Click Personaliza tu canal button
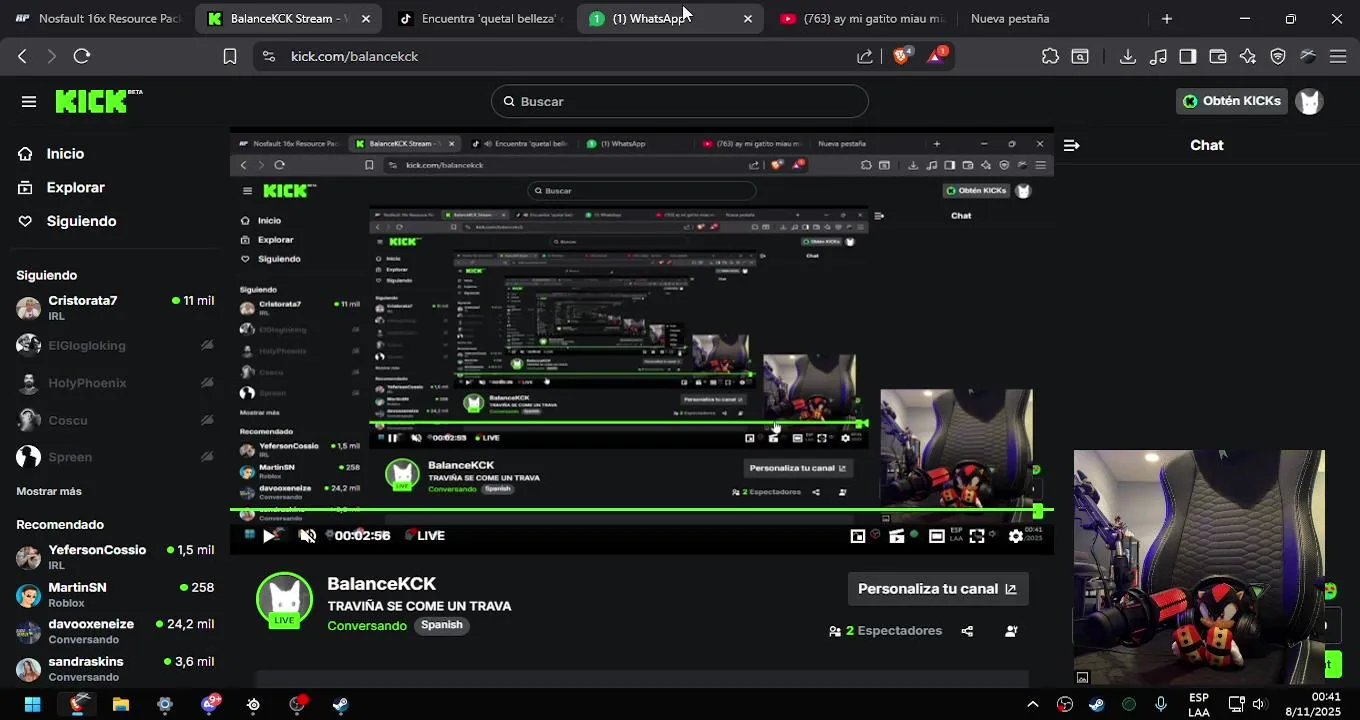The image size is (1360, 720). tap(937, 589)
